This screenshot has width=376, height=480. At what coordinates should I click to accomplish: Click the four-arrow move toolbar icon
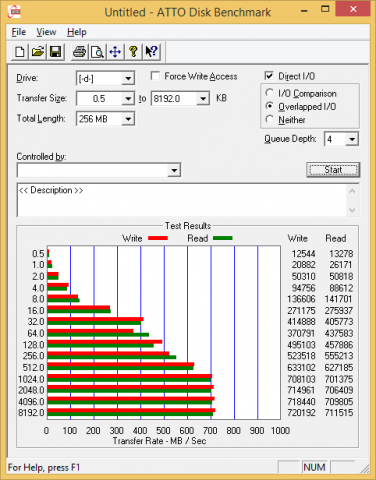[x=115, y=52]
